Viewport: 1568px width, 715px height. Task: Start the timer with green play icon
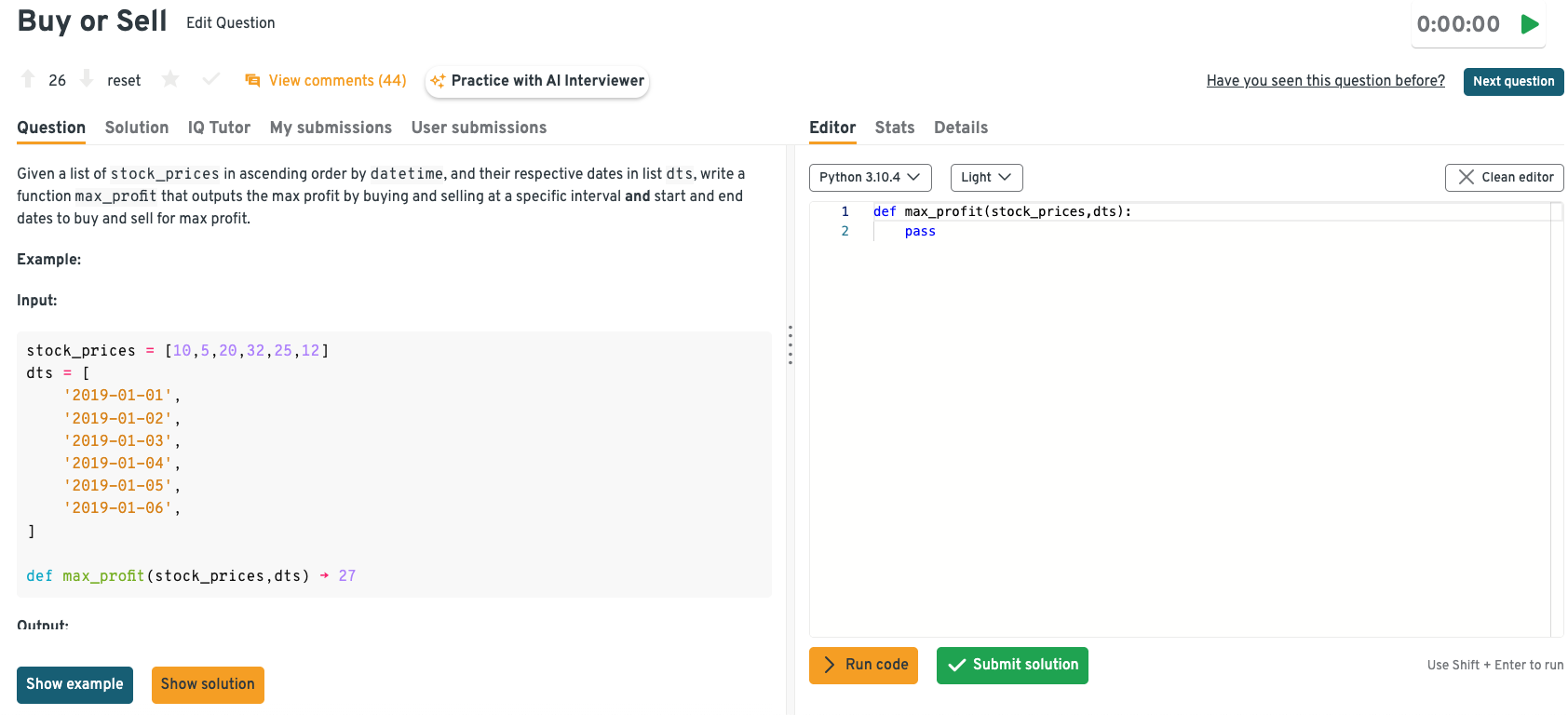[x=1529, y=24]
